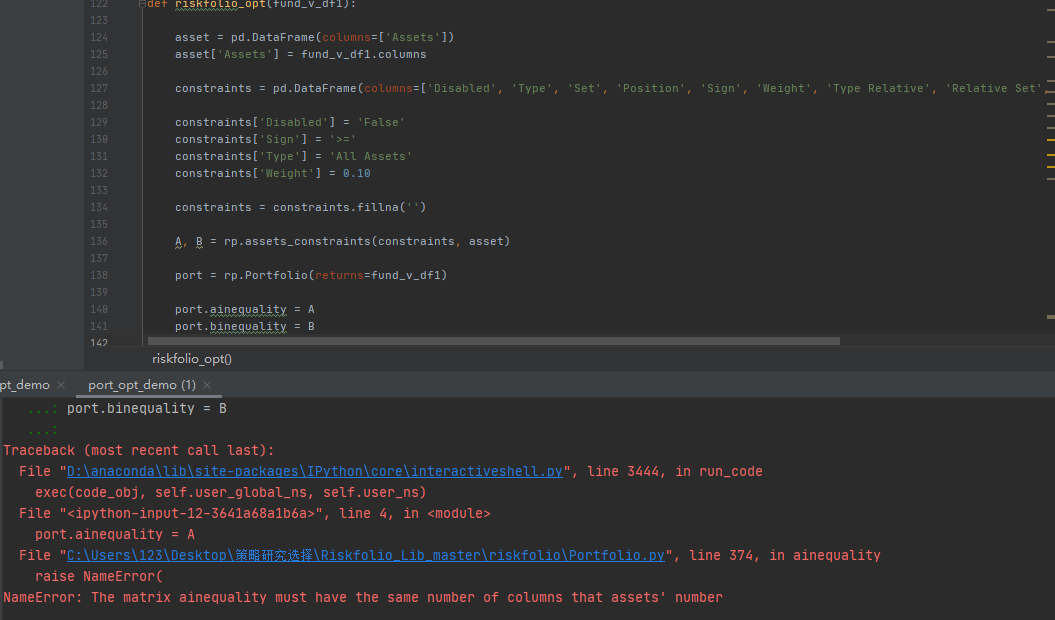Click pd.DataFrame in the asset assignment line
Viewport: 1055px width, 620px height.
click(272, 37)
